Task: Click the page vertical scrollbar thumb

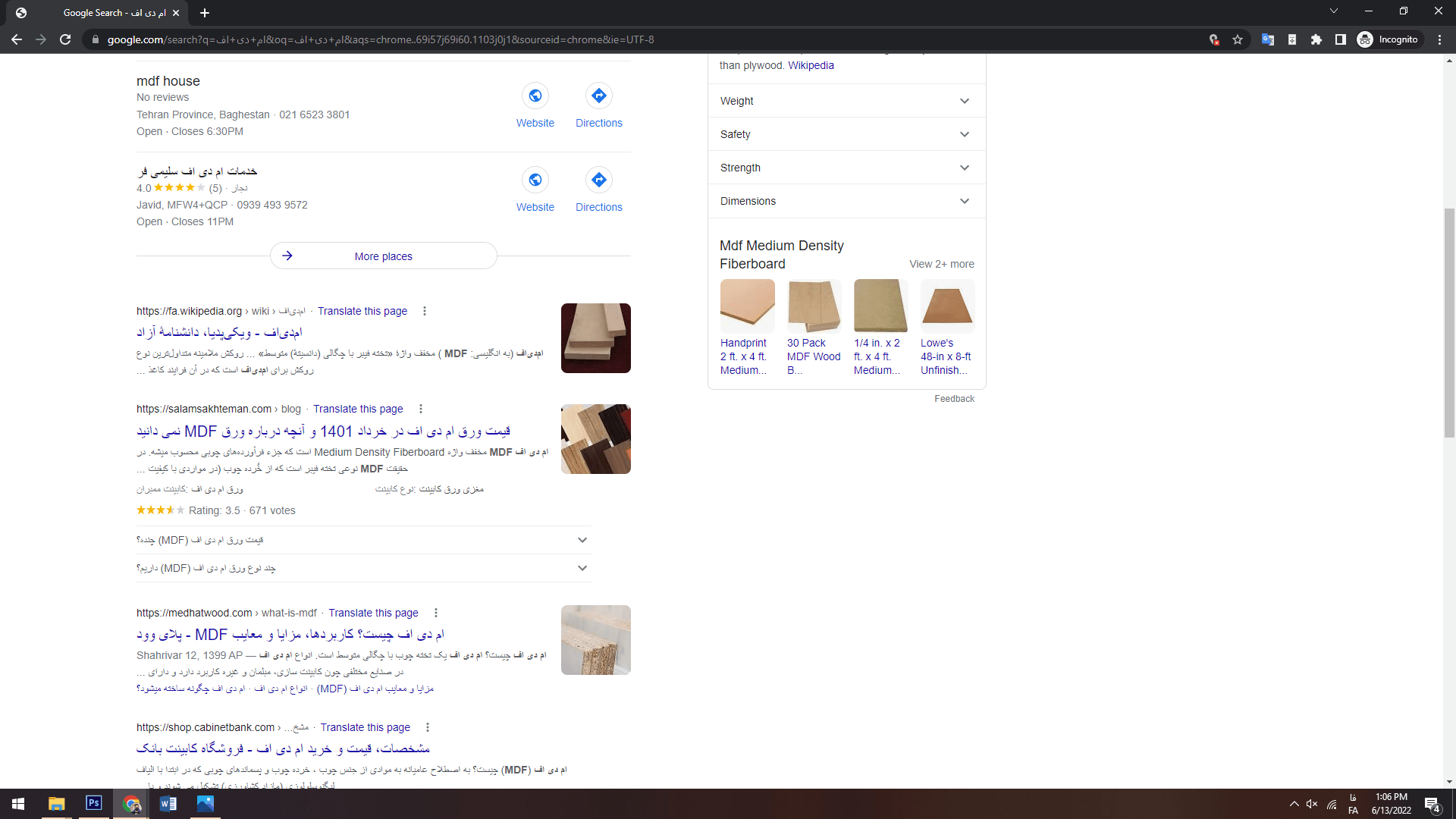Action: (x=1449, y=322)
